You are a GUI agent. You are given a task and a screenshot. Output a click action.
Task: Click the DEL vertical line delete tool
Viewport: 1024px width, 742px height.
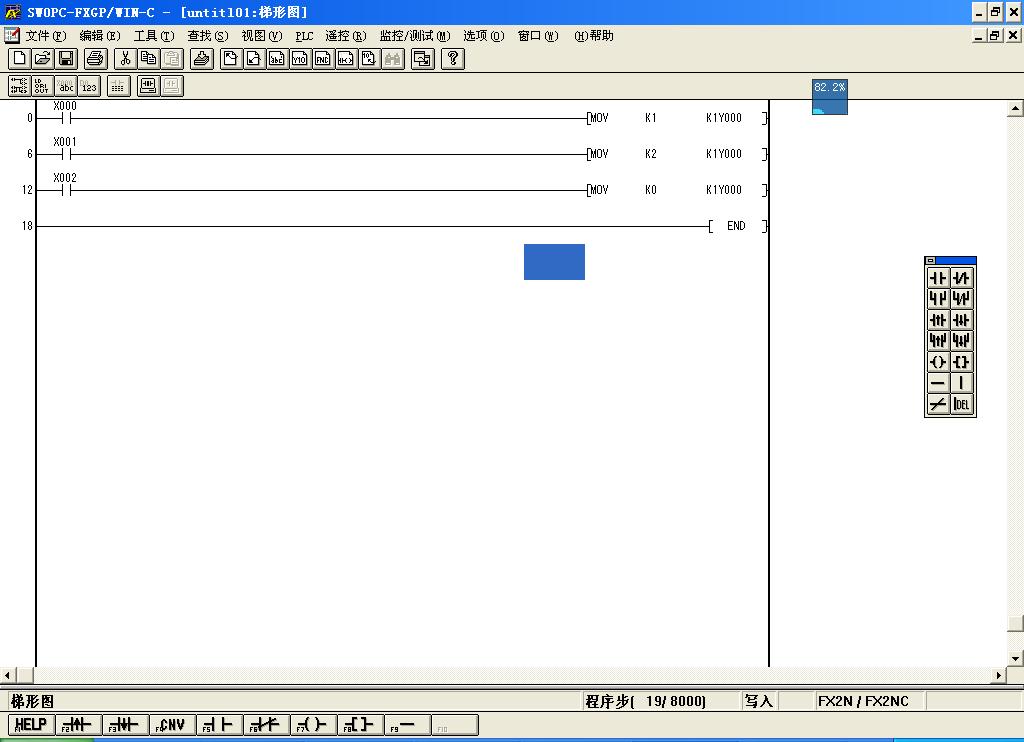click(x=961, y=404)
